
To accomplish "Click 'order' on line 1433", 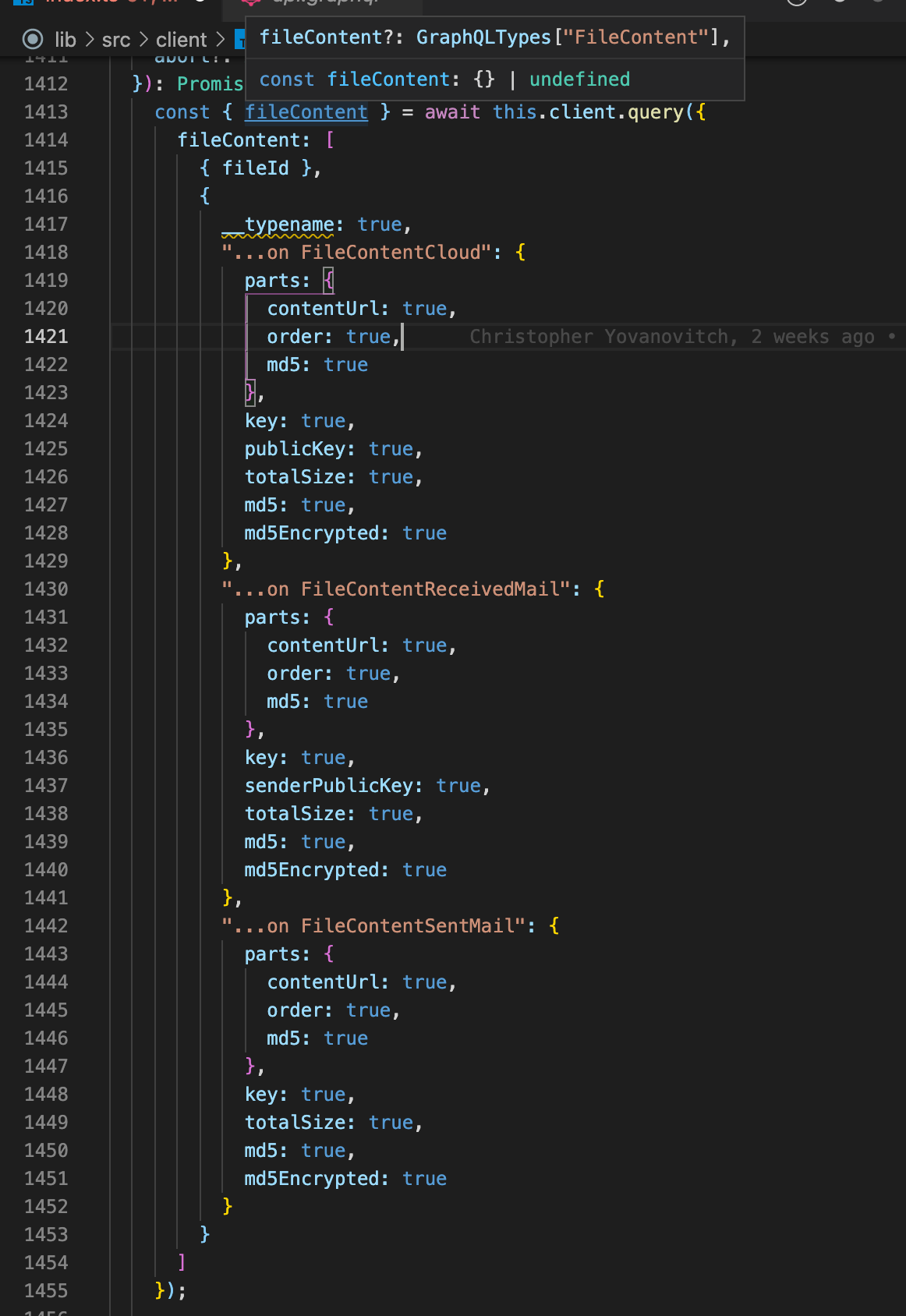I will tap(296, 674).
